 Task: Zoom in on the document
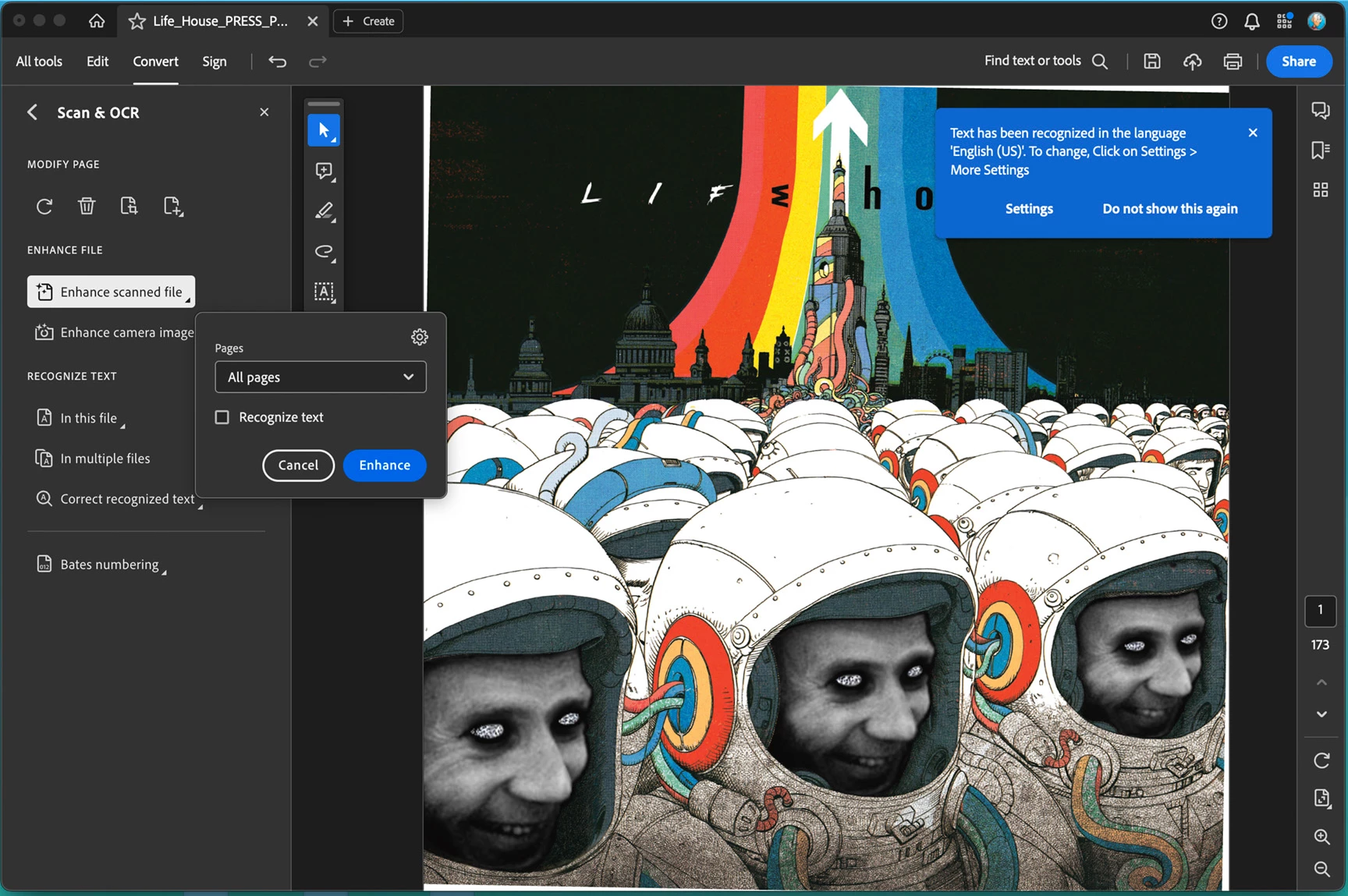(1321, 837)
